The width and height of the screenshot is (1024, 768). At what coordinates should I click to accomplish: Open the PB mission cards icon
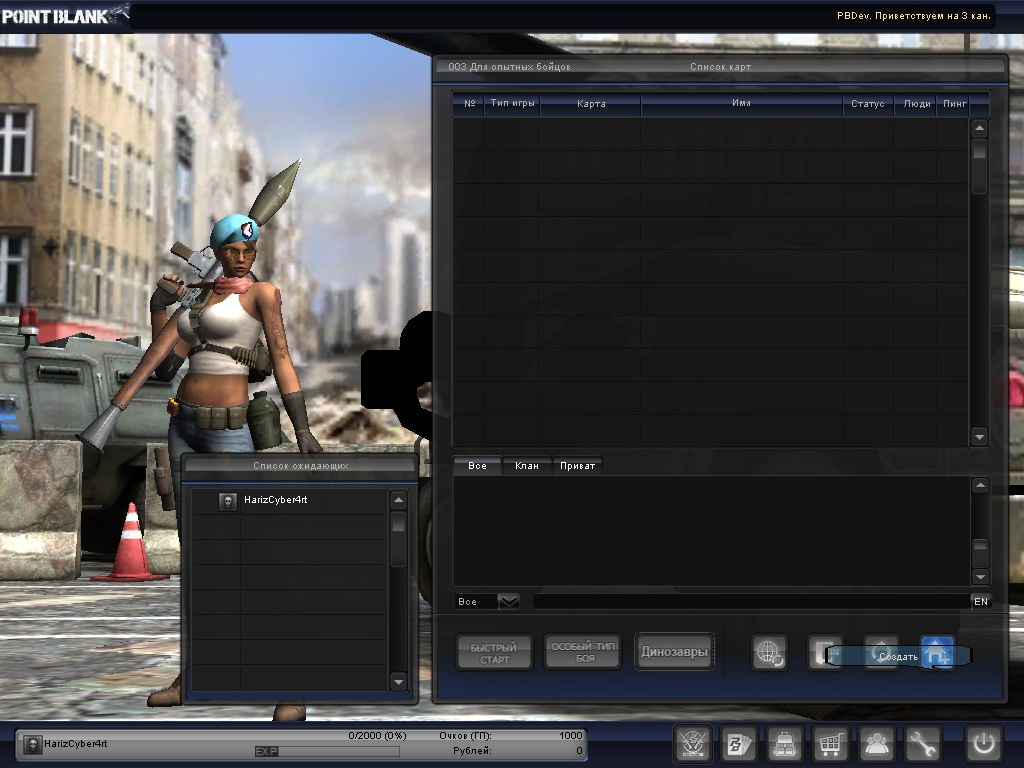pos(739,743)
